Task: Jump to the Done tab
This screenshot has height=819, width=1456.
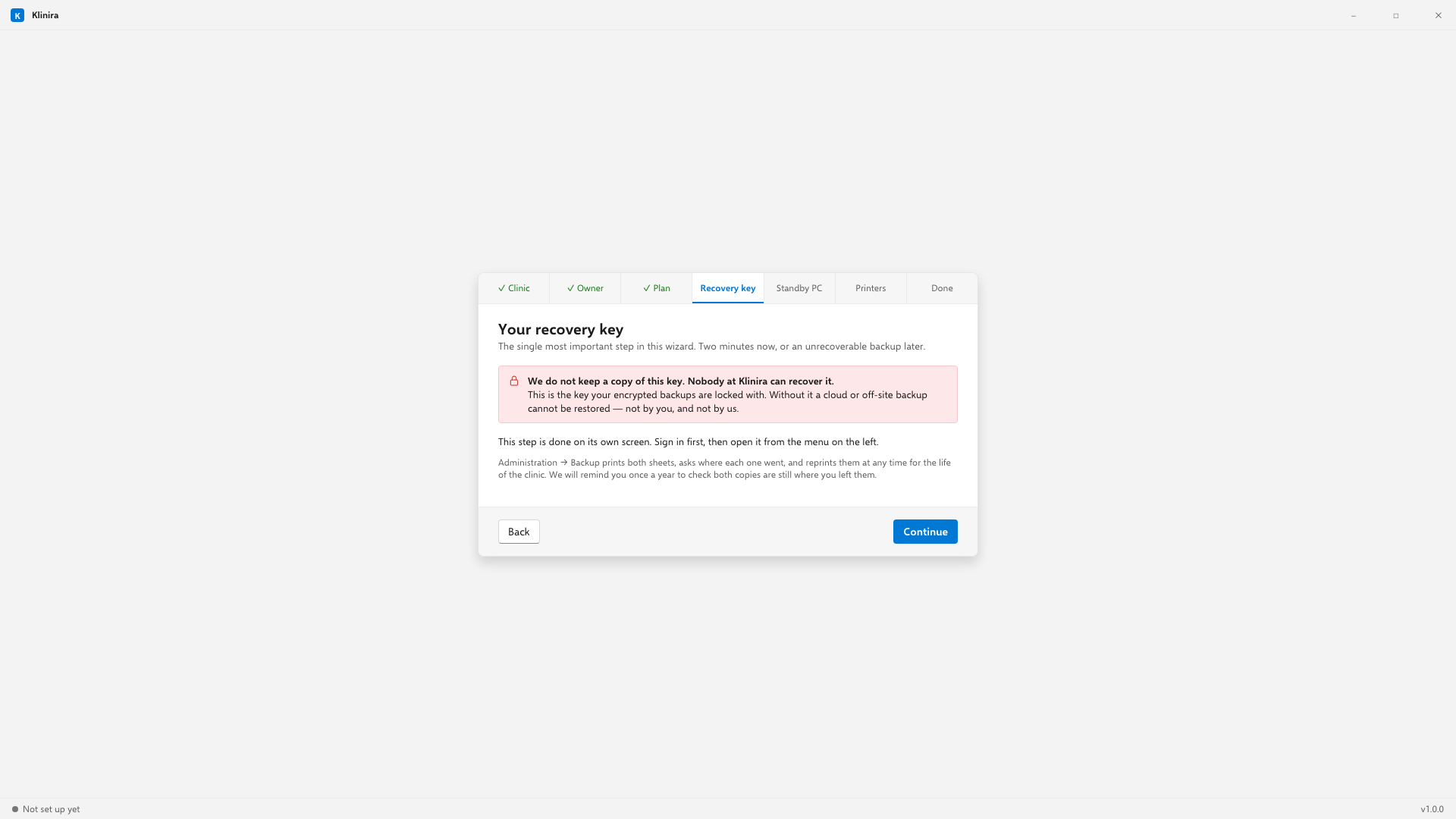Action: tap(942, 288)
